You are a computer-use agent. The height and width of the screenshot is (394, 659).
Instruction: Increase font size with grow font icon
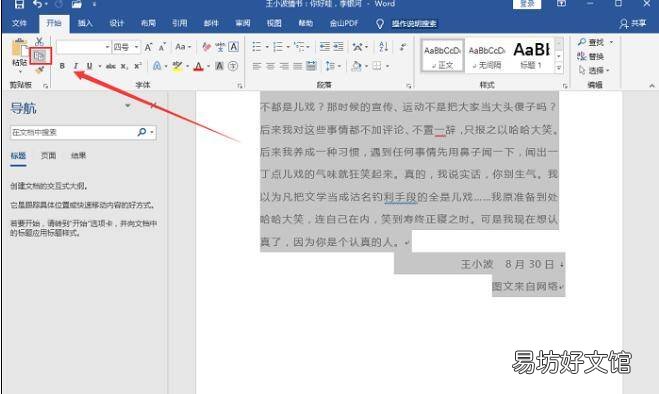click(148, 47)
